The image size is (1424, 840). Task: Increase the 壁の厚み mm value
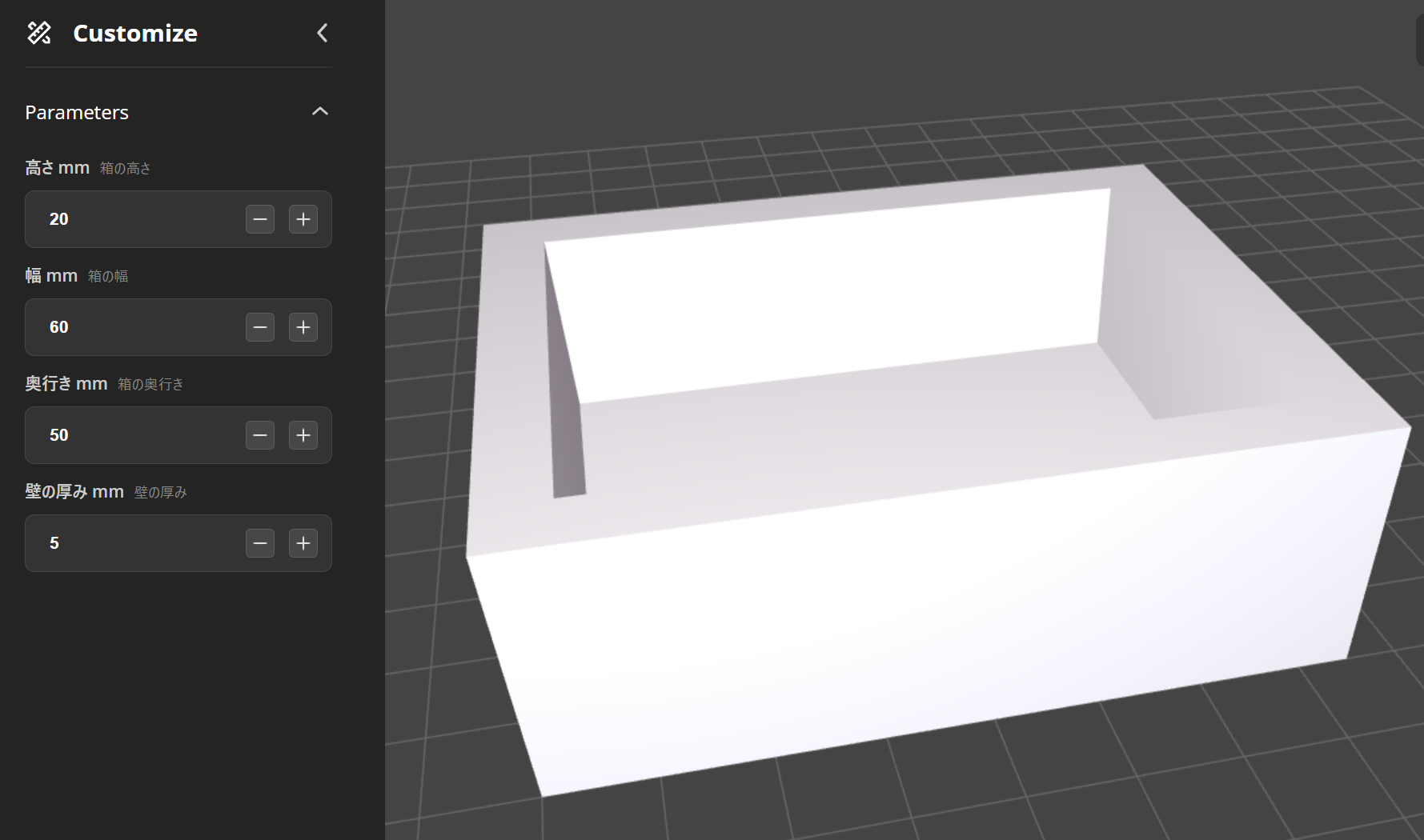(303, 543)
